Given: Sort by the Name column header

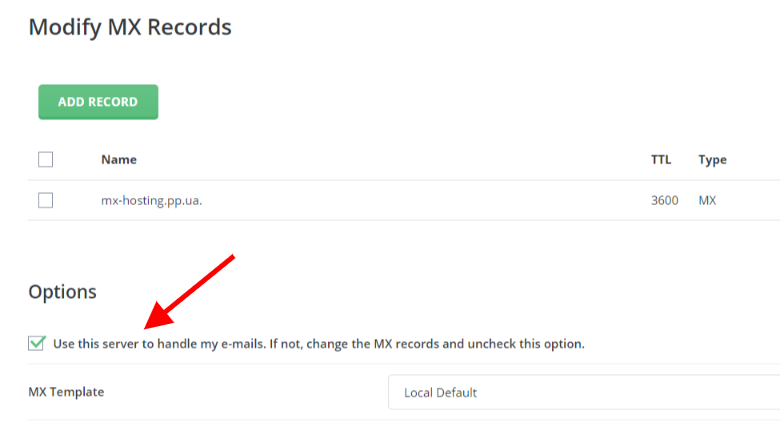Looking at the screenshot, I should point(119,159).
